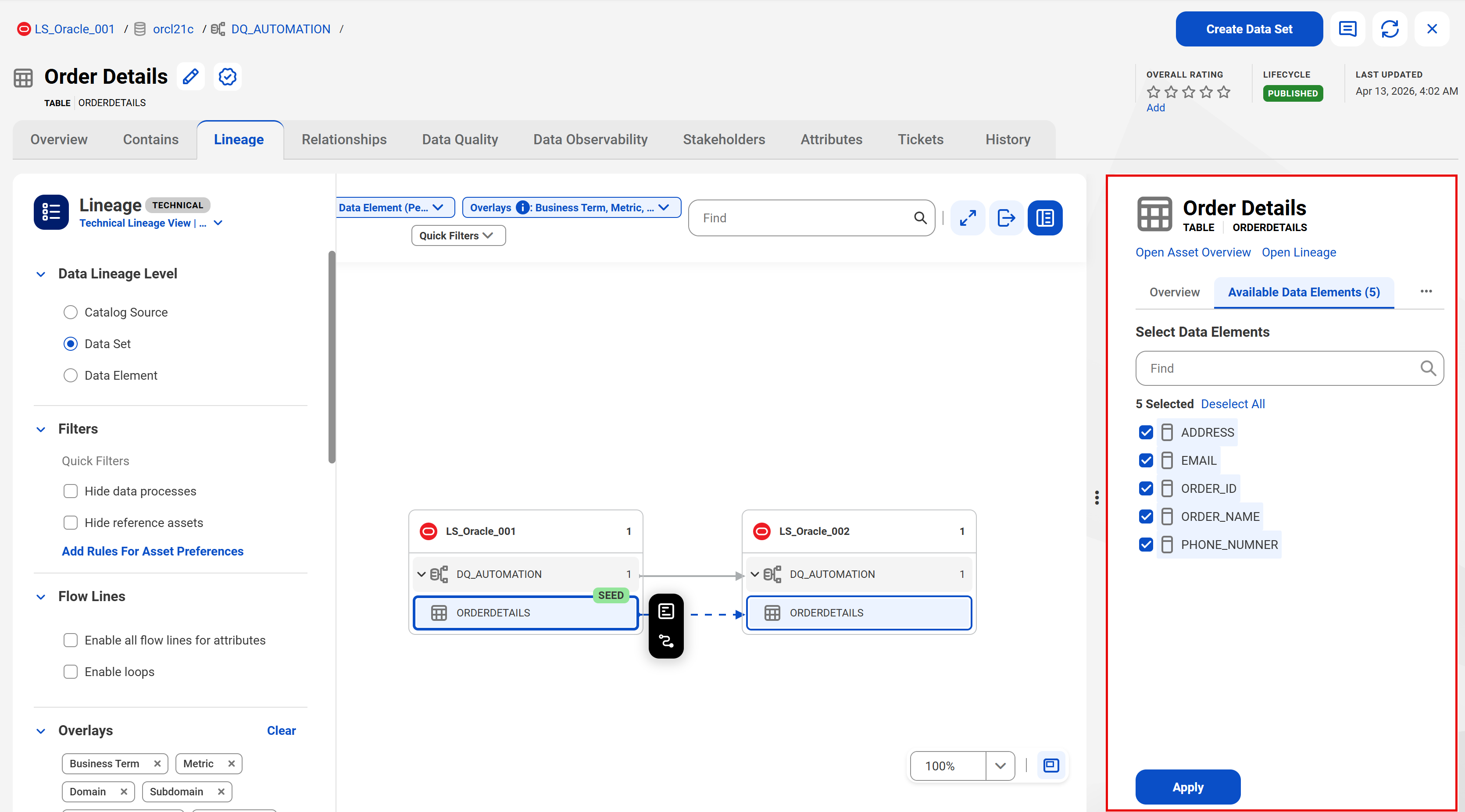The image size is (1465, 812).
Task: Switch to the Contains tab
Action: click(x=151, y=139)
